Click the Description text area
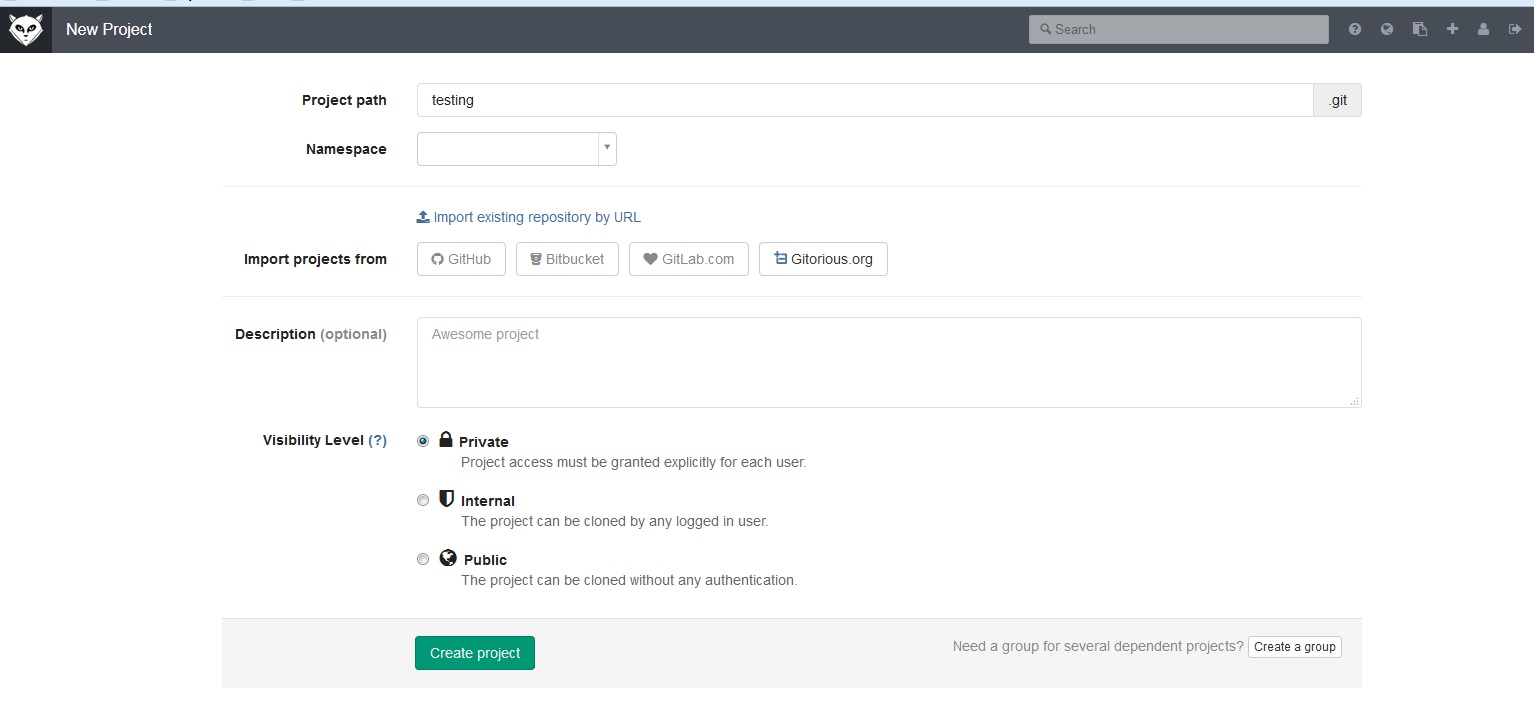The width and height of the screenshot is (1534, 723). point(889,362)
